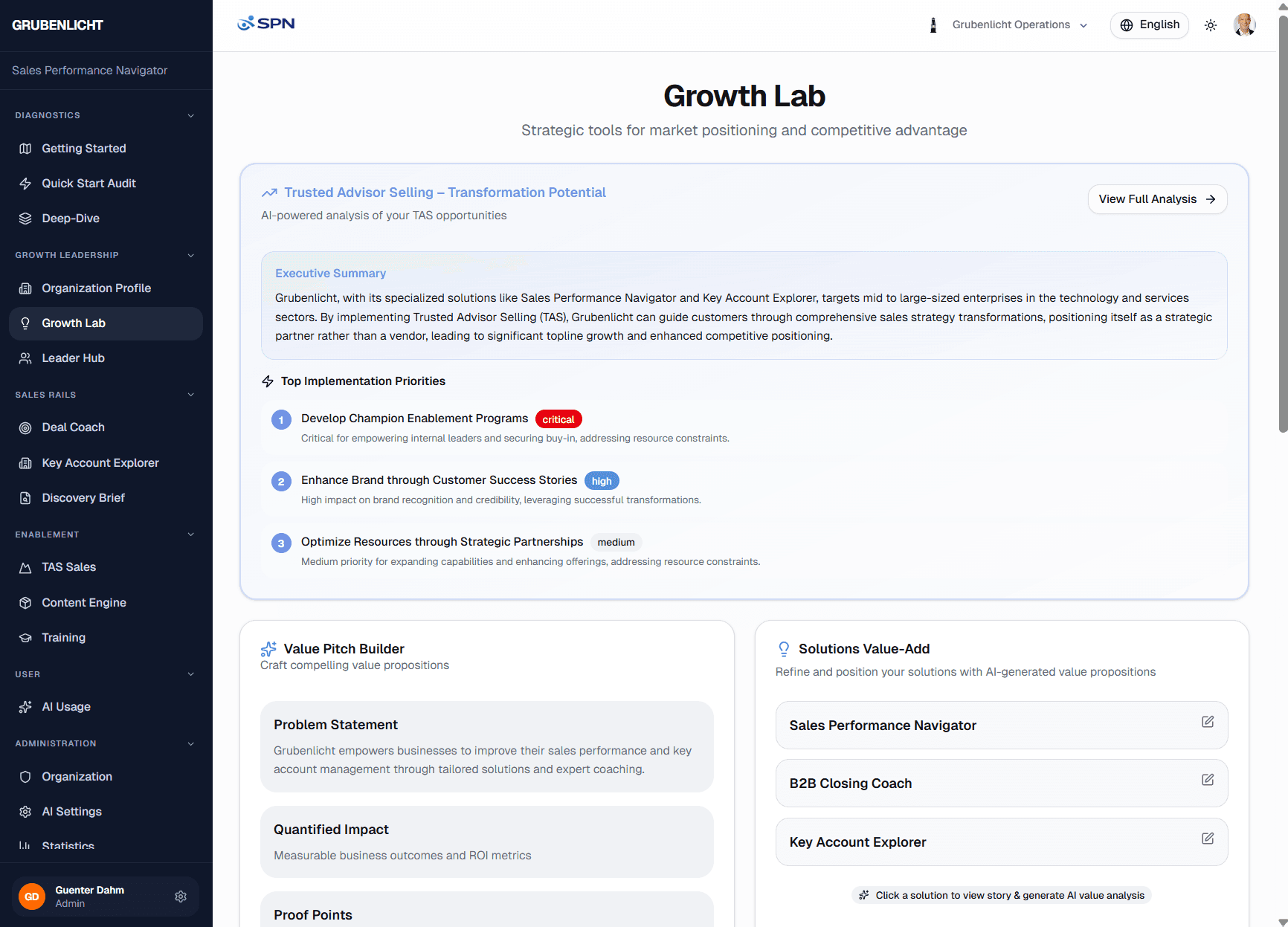This screenshot has width=1288, height=927.
Task: Select Key Account Explorer in the sidebar
Action: pyautogui.click(x=100, y=462)
